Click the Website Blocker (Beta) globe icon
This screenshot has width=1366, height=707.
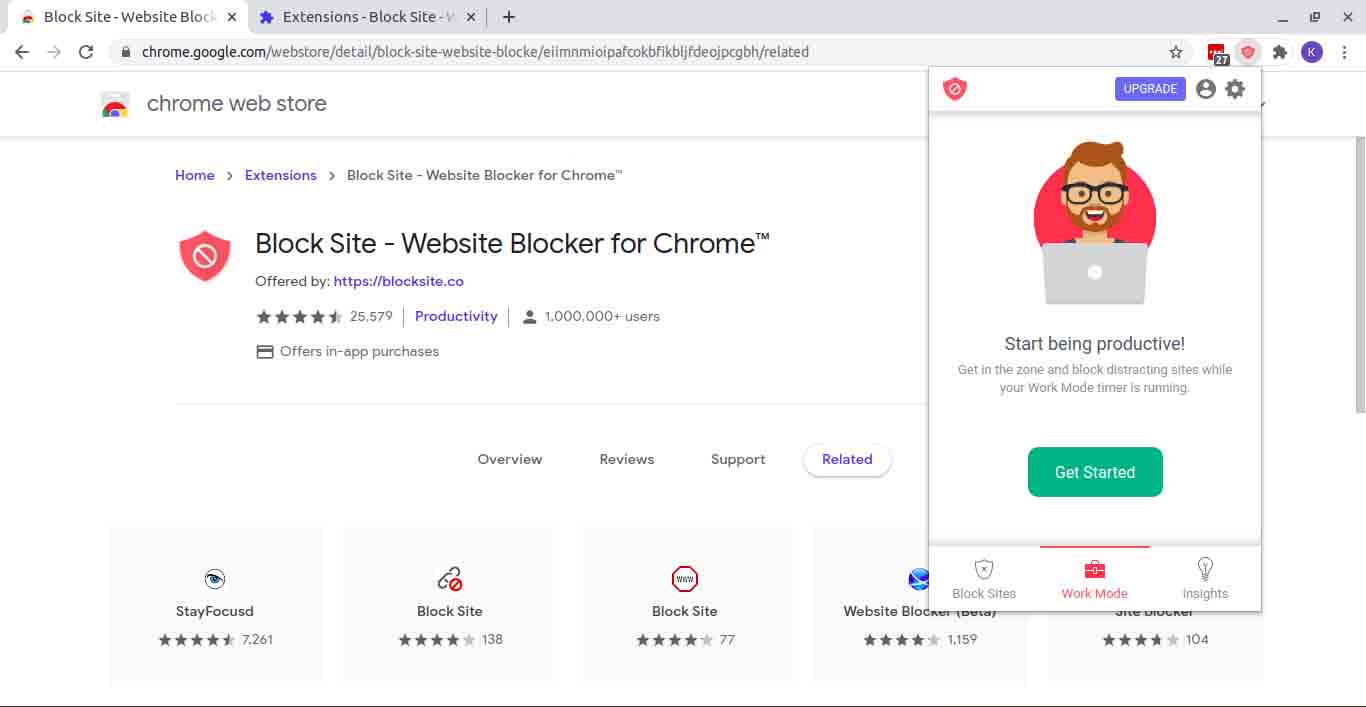[918, 578]
